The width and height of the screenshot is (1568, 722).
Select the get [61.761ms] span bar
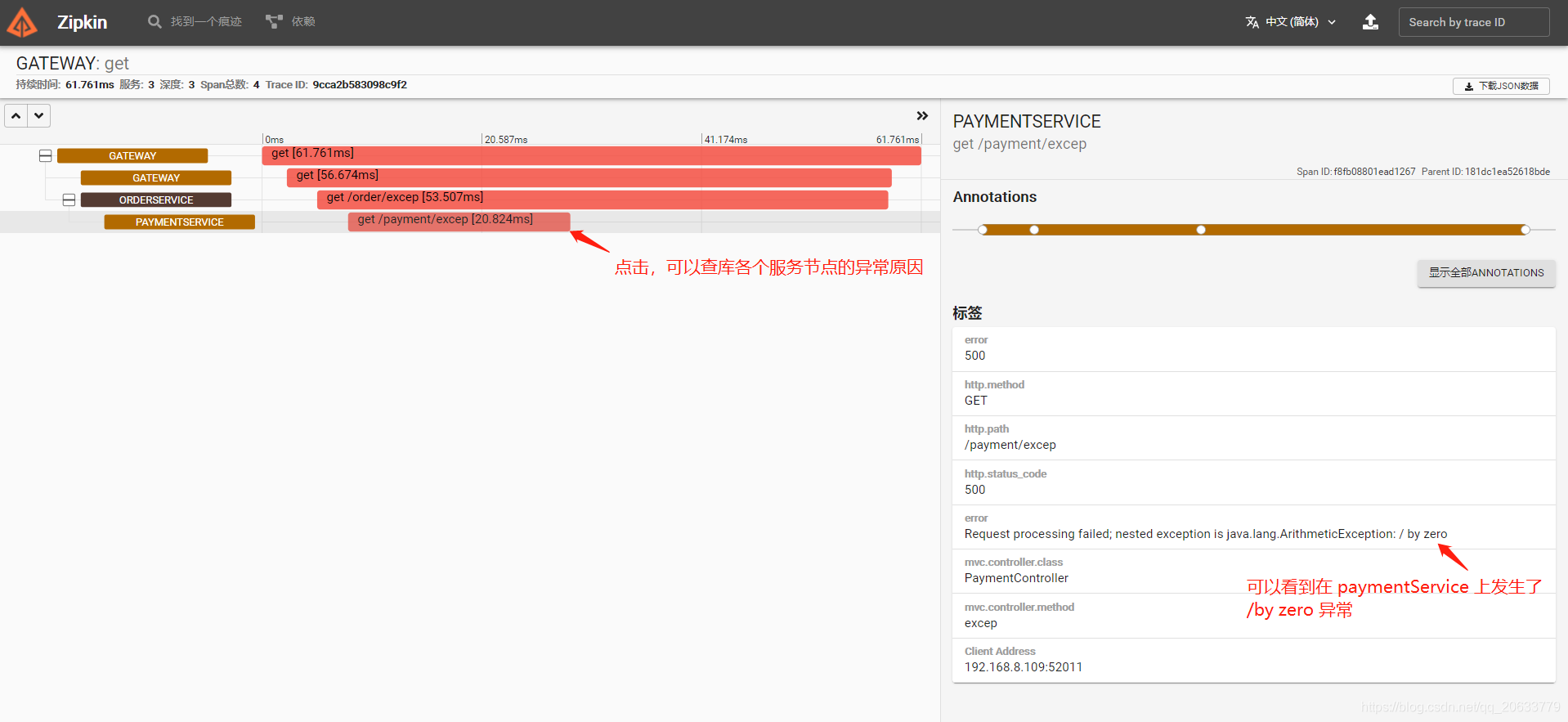[x=592, y=155]
